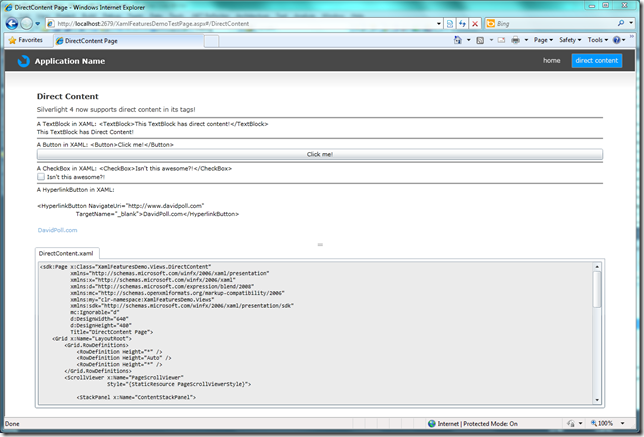Select the DirectContent.xaml tab
Screen dimensions: 644x437
[66, 253]
